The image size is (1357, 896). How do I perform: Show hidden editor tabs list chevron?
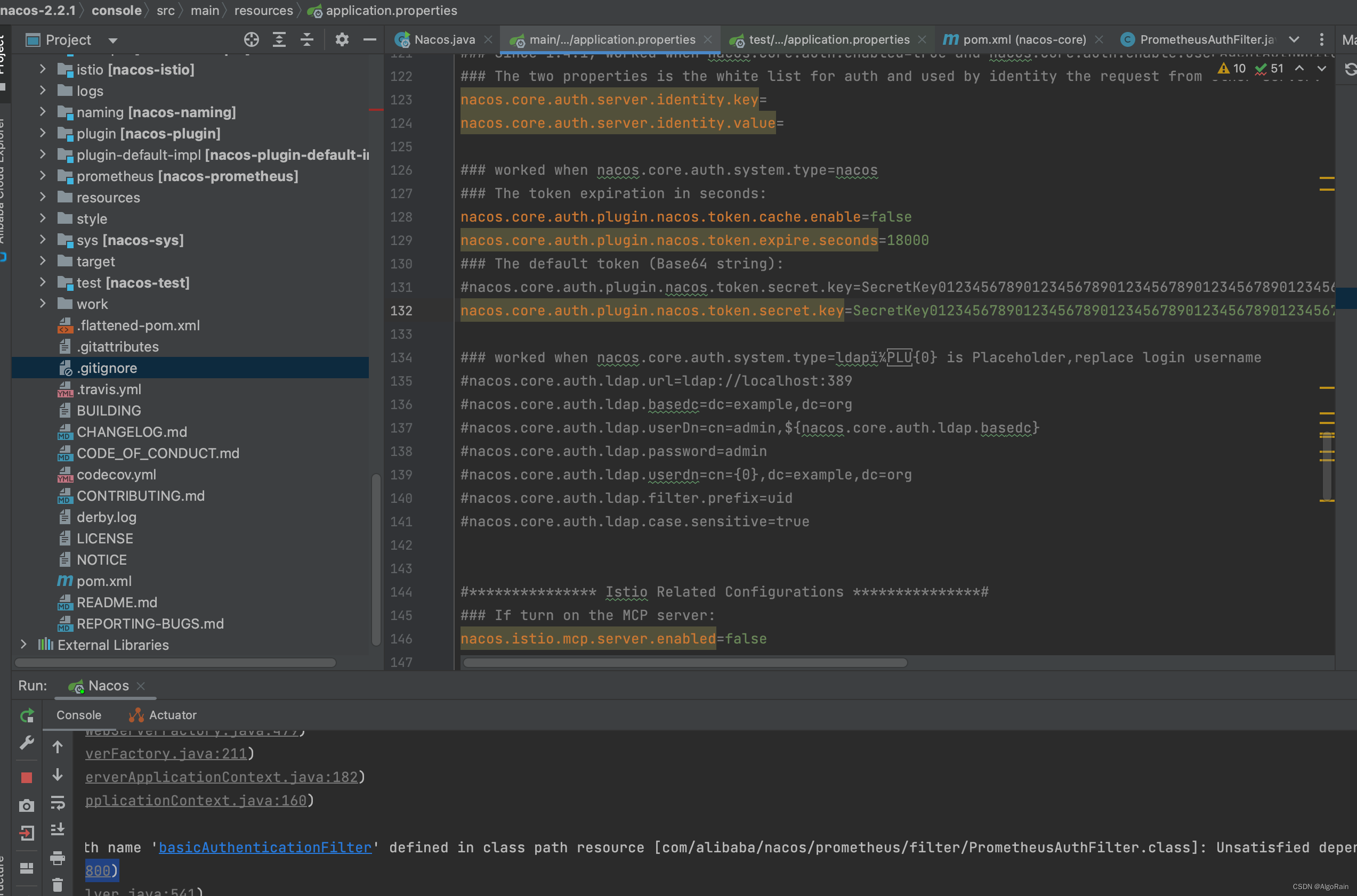(x=1294, y=39)
